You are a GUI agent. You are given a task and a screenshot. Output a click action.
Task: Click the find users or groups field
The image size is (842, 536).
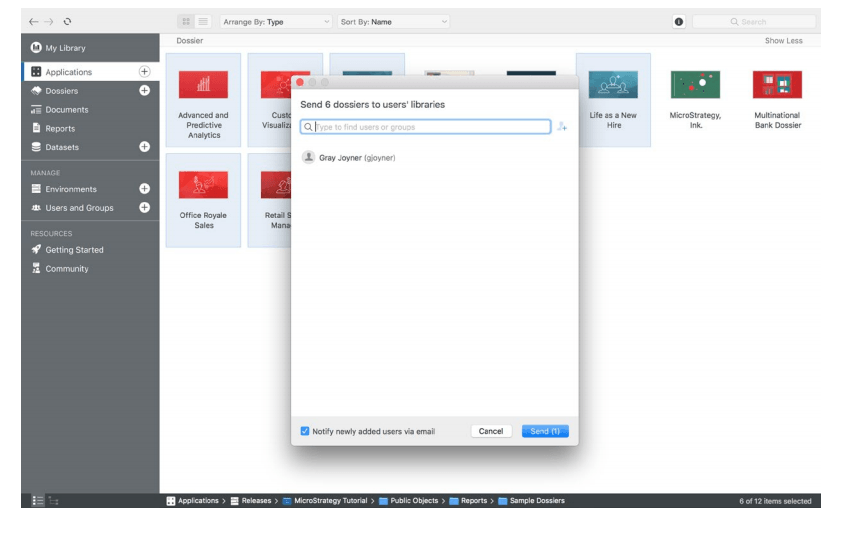point(430,127)
